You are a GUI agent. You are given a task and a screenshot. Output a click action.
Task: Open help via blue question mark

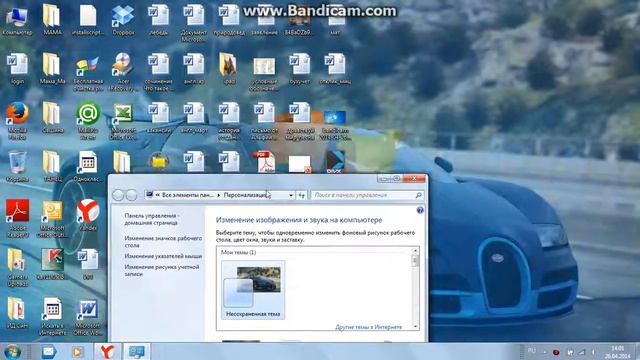[420, 210]
